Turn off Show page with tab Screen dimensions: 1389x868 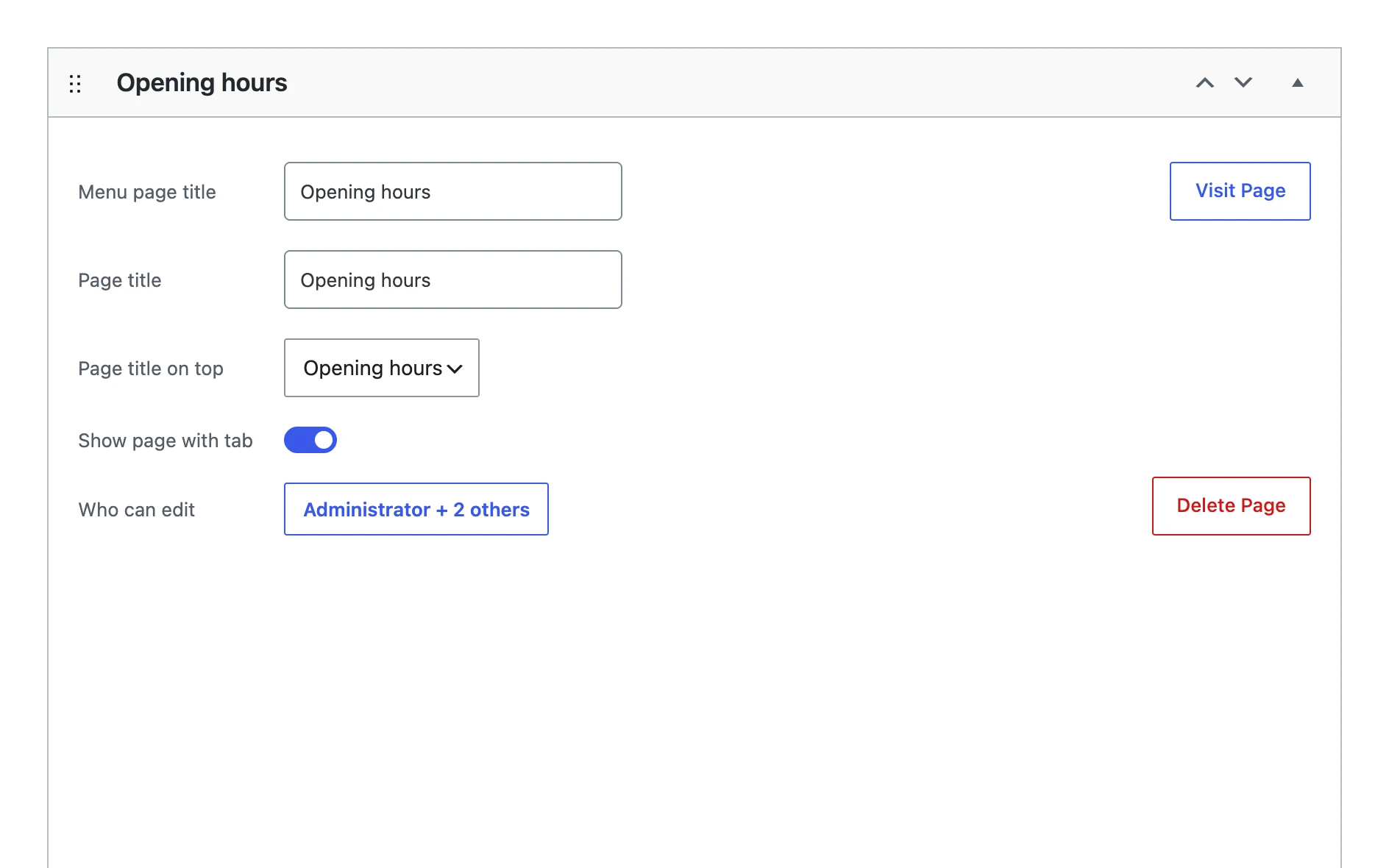tap(310, 440)
